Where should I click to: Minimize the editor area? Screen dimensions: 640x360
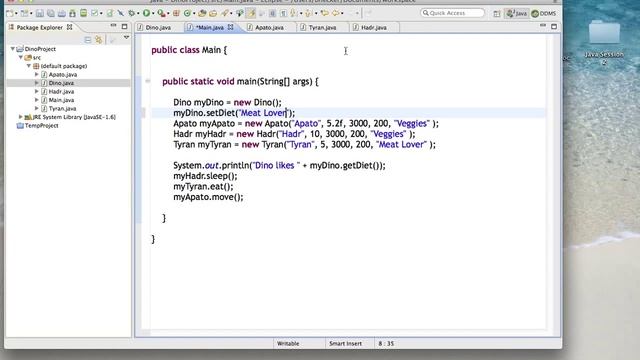point(543,26)
